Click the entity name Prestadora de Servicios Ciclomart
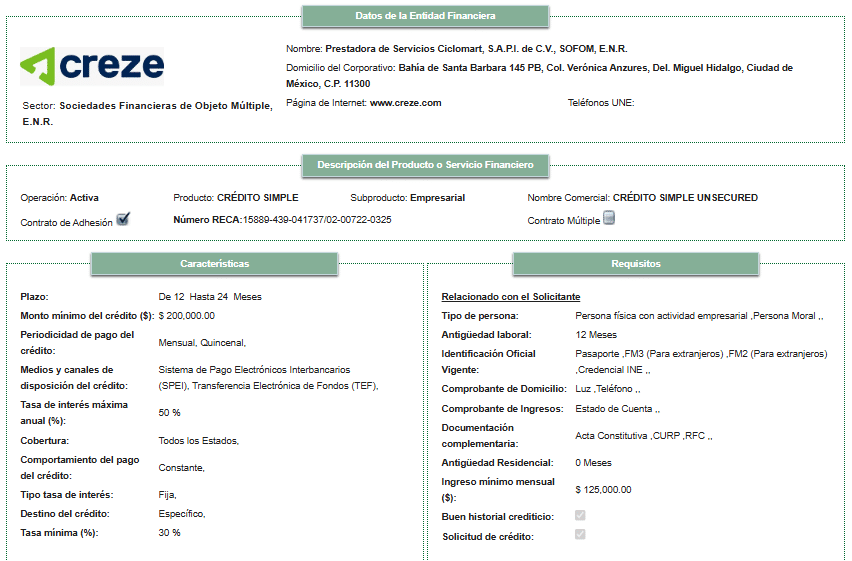This screenshot has width=852, height=561. tap(476, 49)
